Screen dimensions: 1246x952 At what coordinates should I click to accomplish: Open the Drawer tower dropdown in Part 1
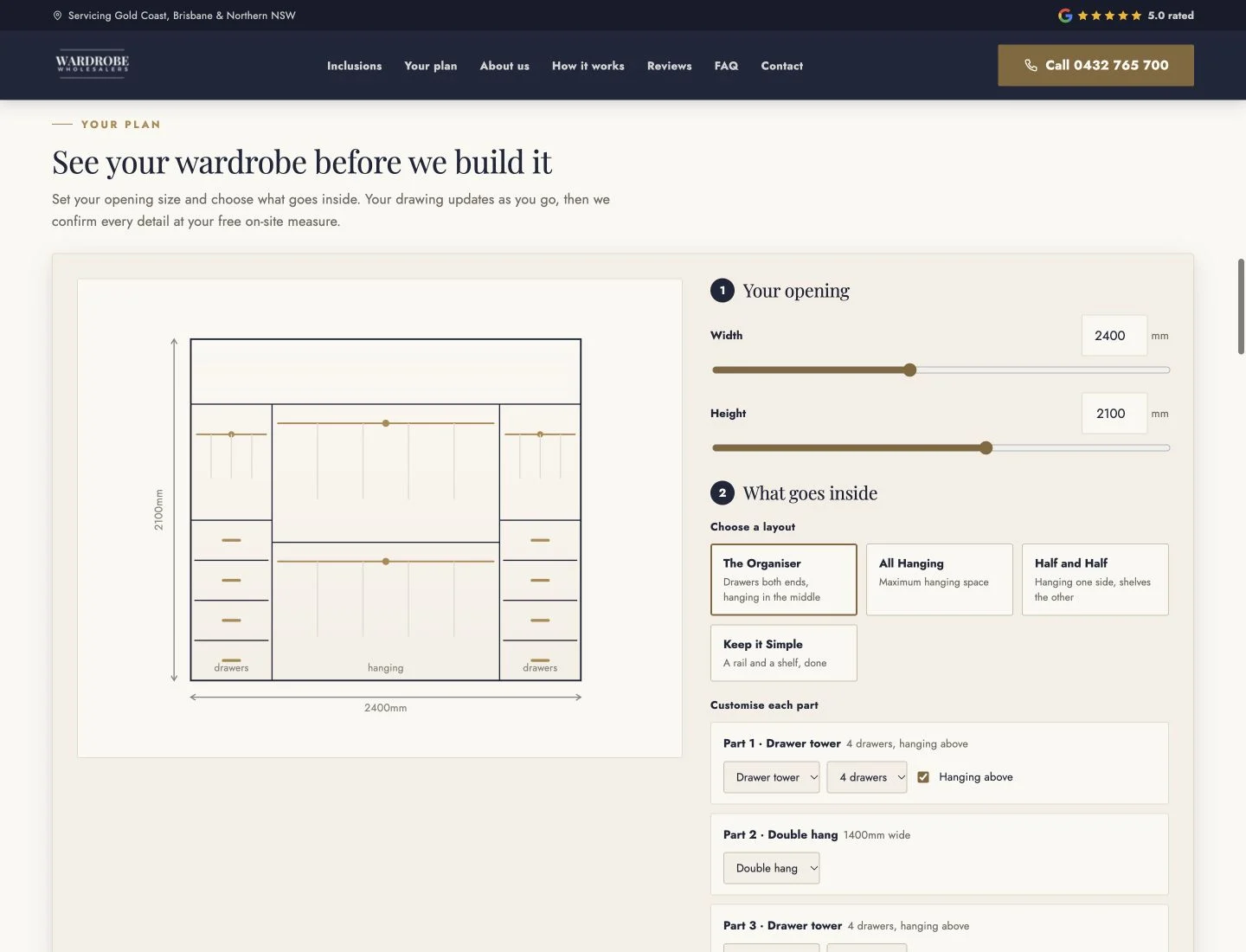pos(772,777)
